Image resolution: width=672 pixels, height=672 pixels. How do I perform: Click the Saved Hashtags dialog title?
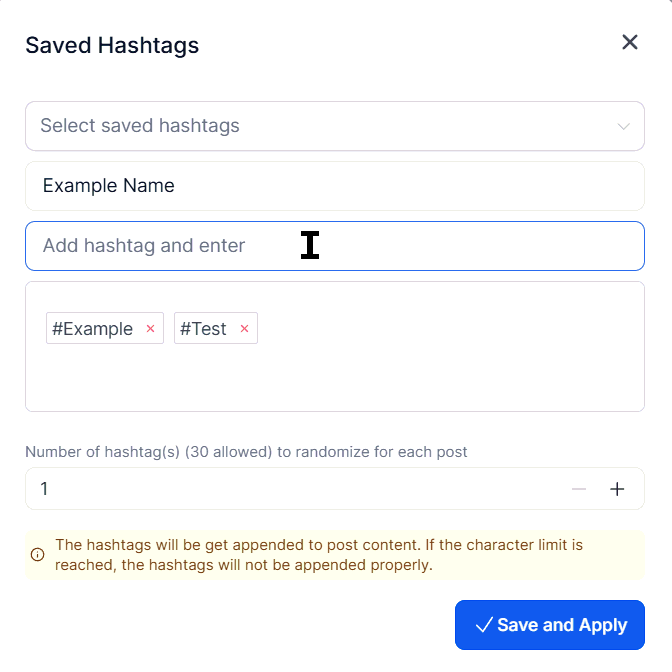tap(112, 45)
